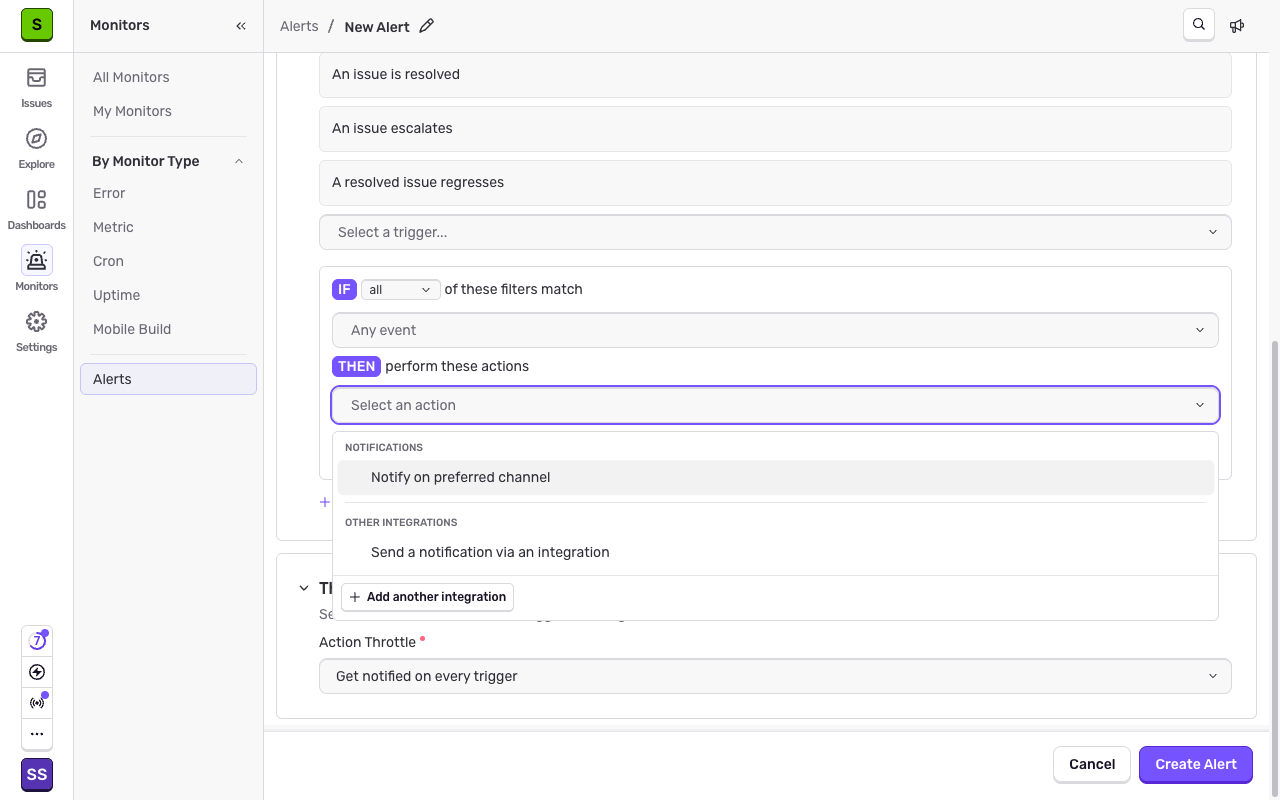The height and width of the screenshot is (800, 1280).
Task: Open Settings from the left rail
Action: (x=37, y=332)
